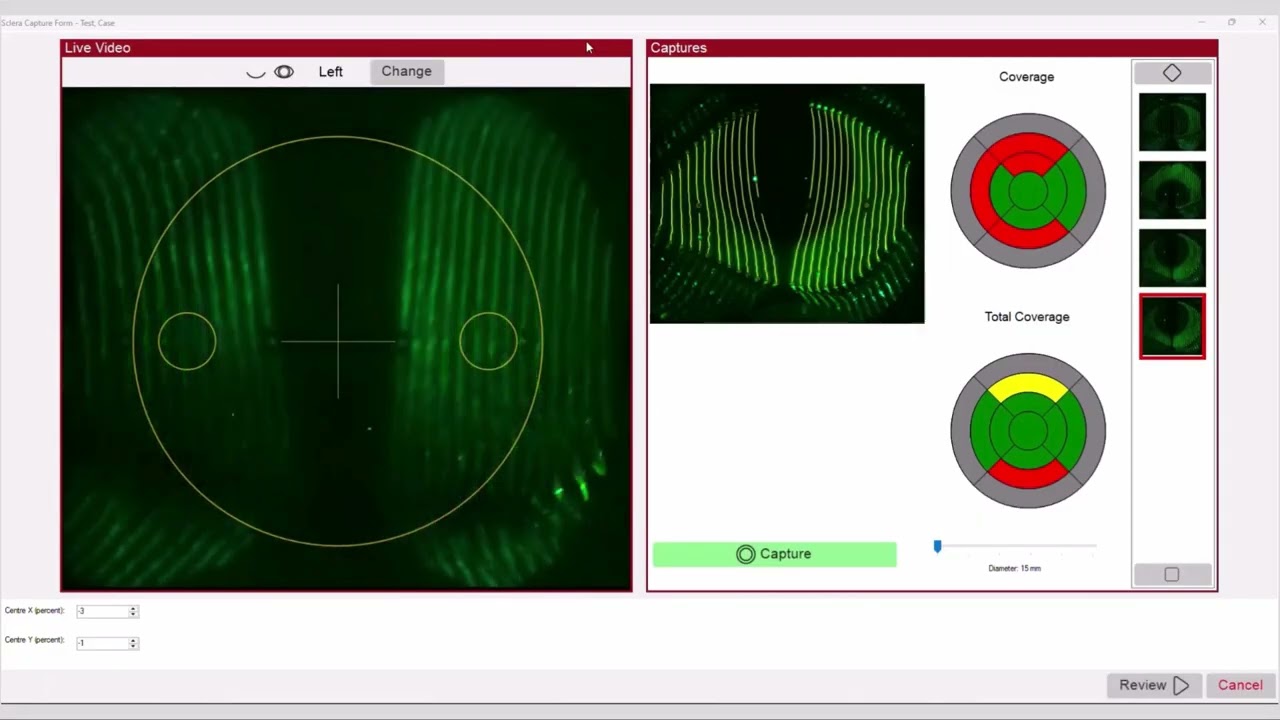Image resolution: width=1280 pixels, height=720 pixels.
Task: Maximize the Sclera Capture Form window
Action: click(1232, 22)
